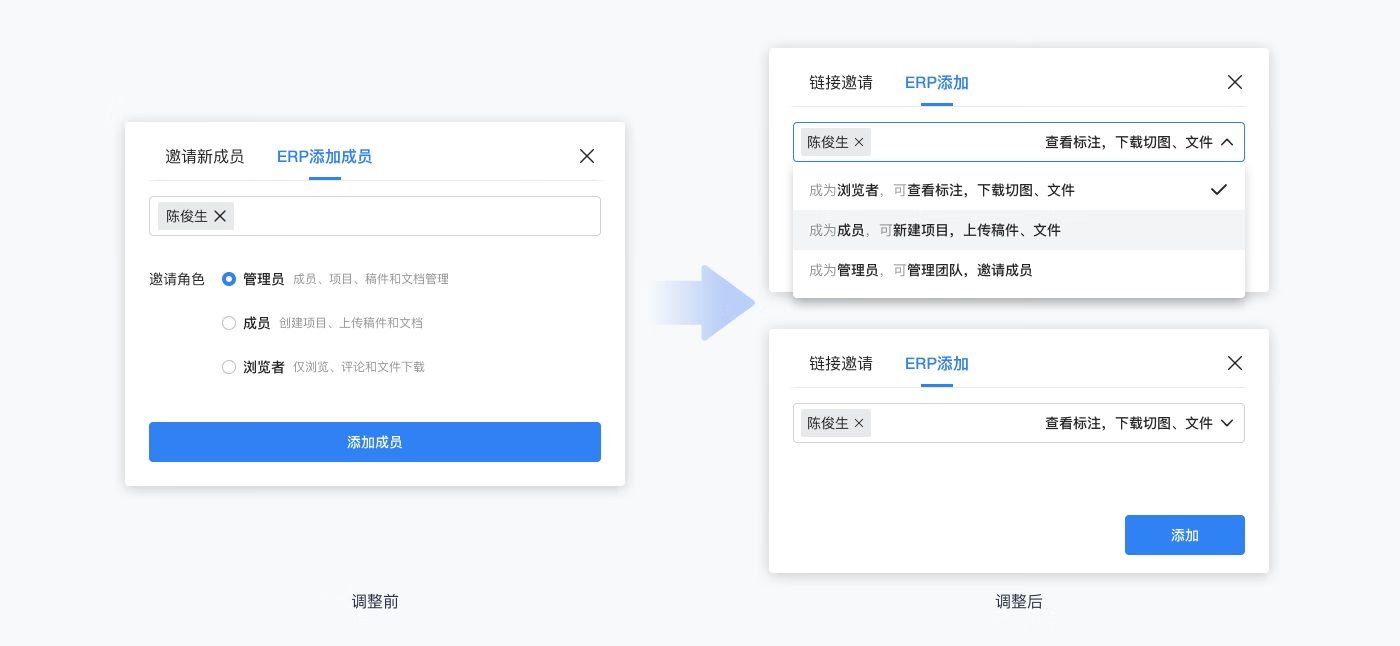Close the lower 调整后 dialog with X
The width and height of the screenshot is (1400, 646).
[x=1235, y=363]
